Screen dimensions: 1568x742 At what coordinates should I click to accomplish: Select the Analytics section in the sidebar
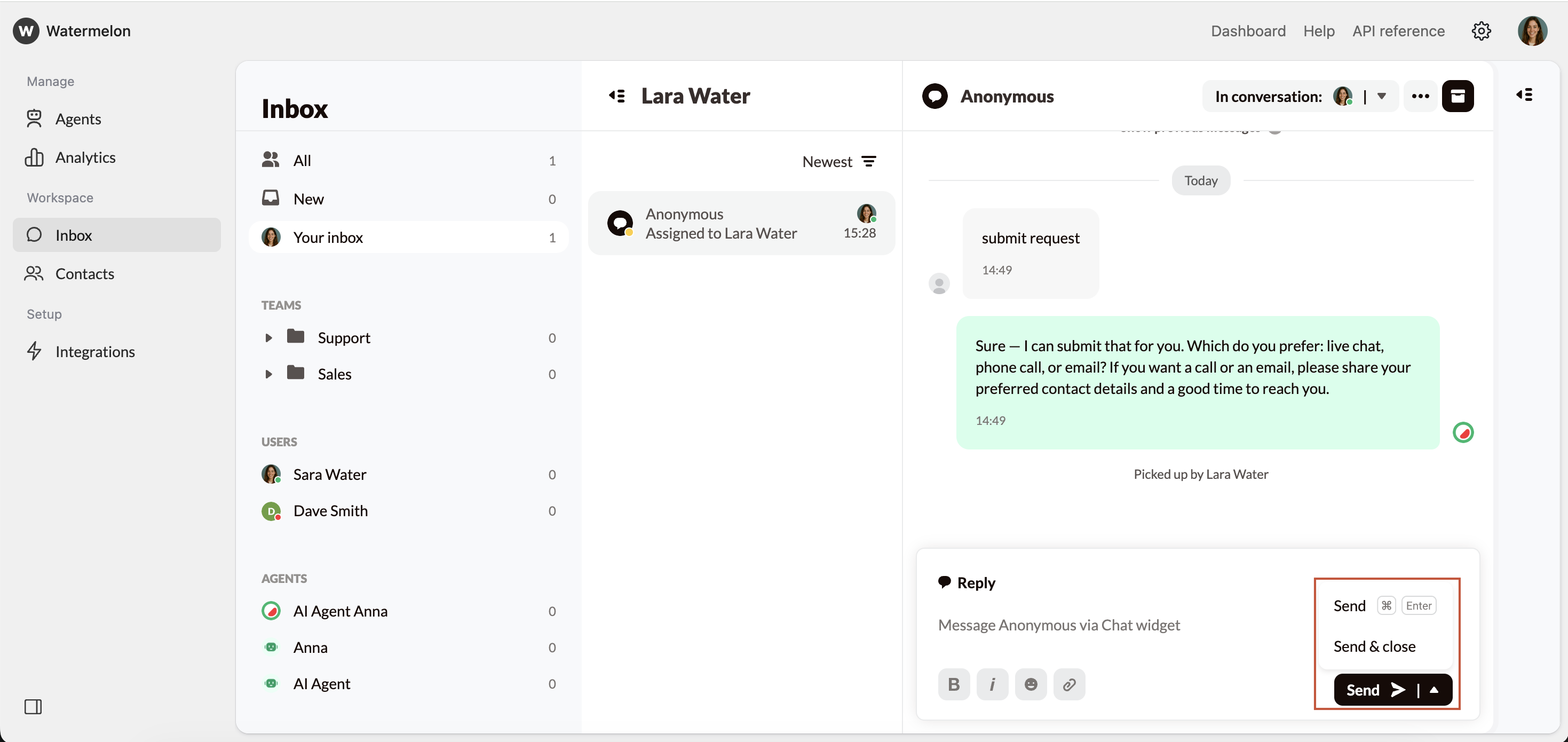point(85,157)
